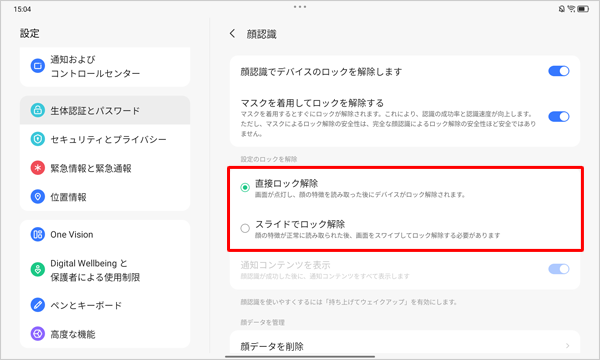
Task: Open 位置情報 settings
Action: pos(105,197)
